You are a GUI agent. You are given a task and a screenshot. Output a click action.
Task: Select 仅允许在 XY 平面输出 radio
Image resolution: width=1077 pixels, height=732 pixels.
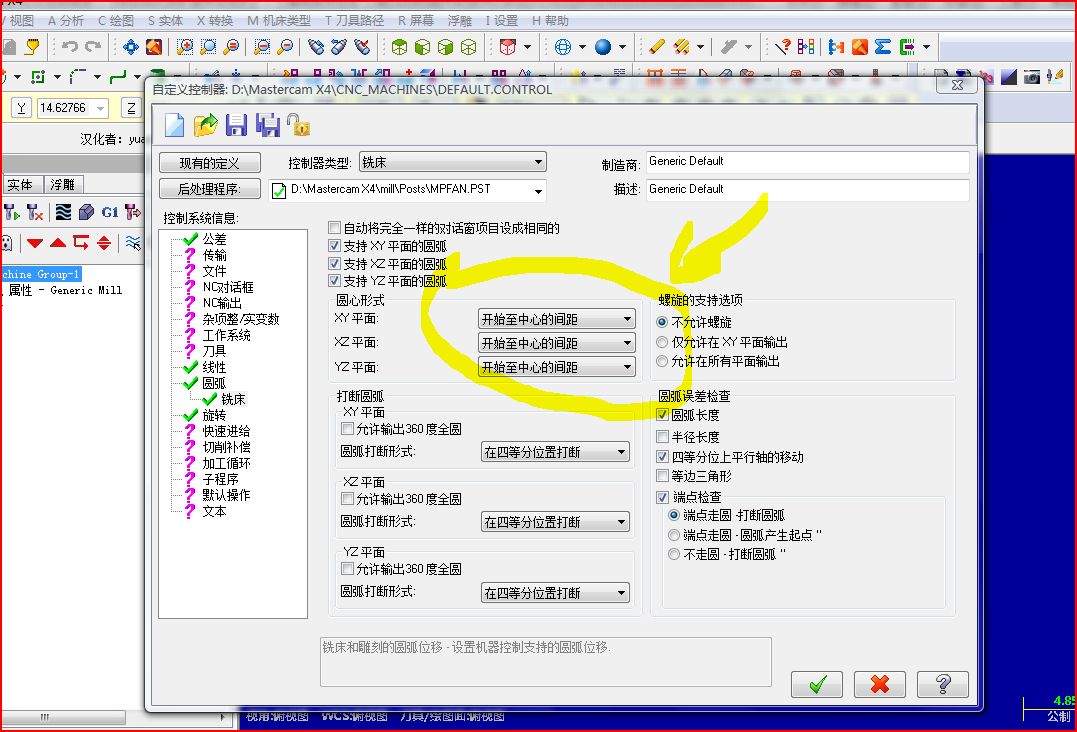tap(662, 341)
